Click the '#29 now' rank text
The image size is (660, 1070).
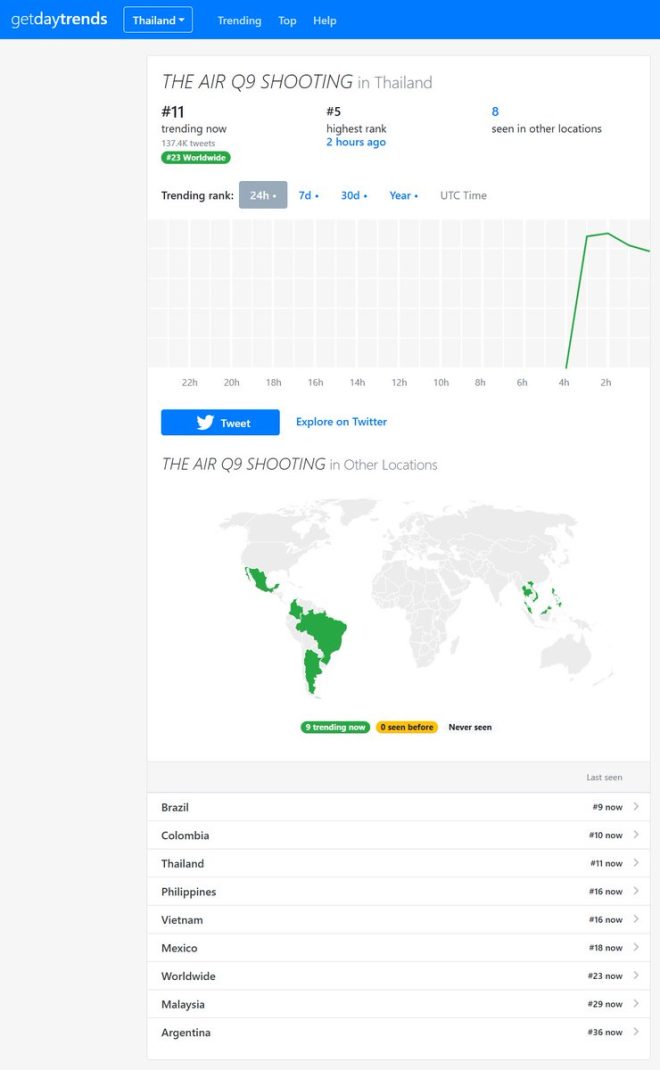click(x=605, y=1004)
